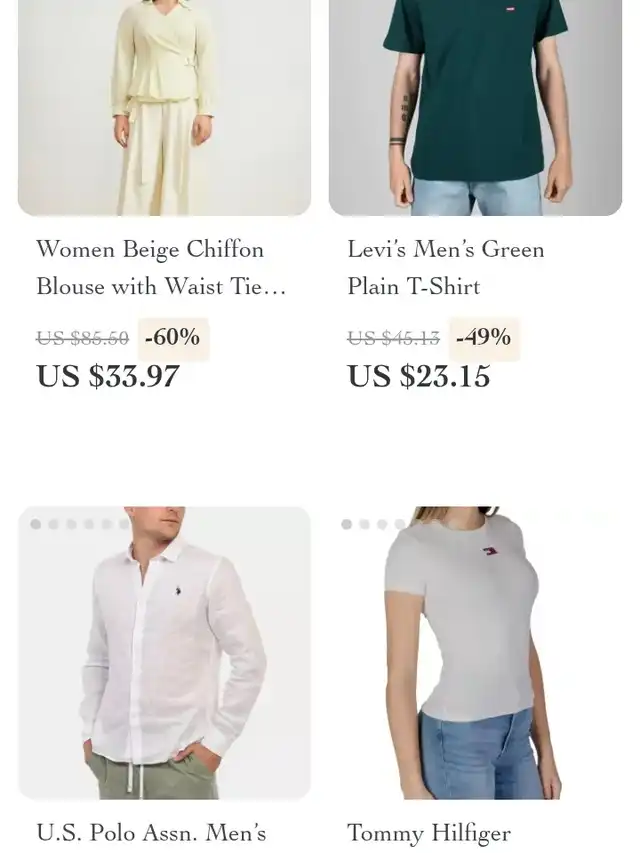The height and width of the screenshot is (853, 640).
Task: Click the -60% discount badge
Action: click(x=173, y=338)
